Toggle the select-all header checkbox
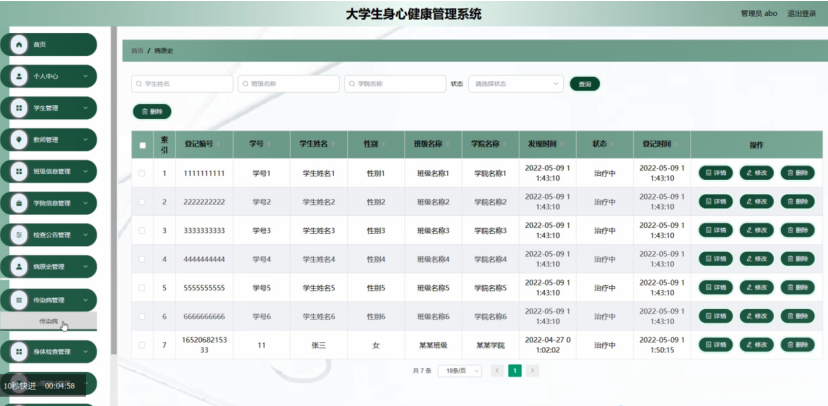Image resolution: width=828 pixels, height=406 pixels. [142, 145]
